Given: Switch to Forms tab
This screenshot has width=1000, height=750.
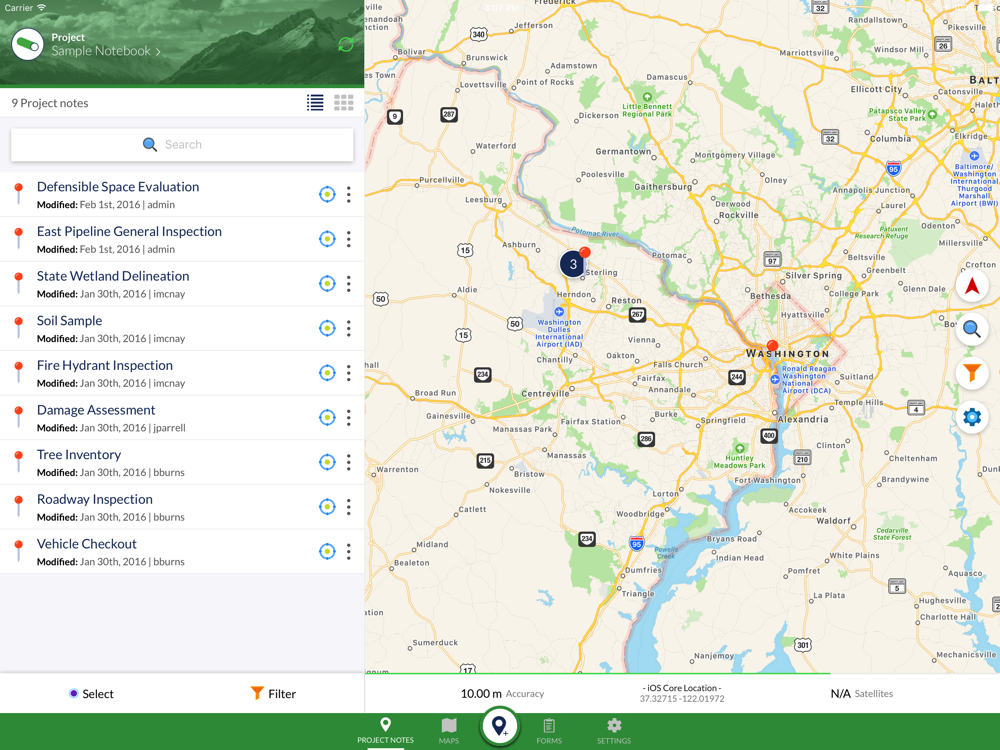Looking at the screenshot, I should [x=549, y=731].
